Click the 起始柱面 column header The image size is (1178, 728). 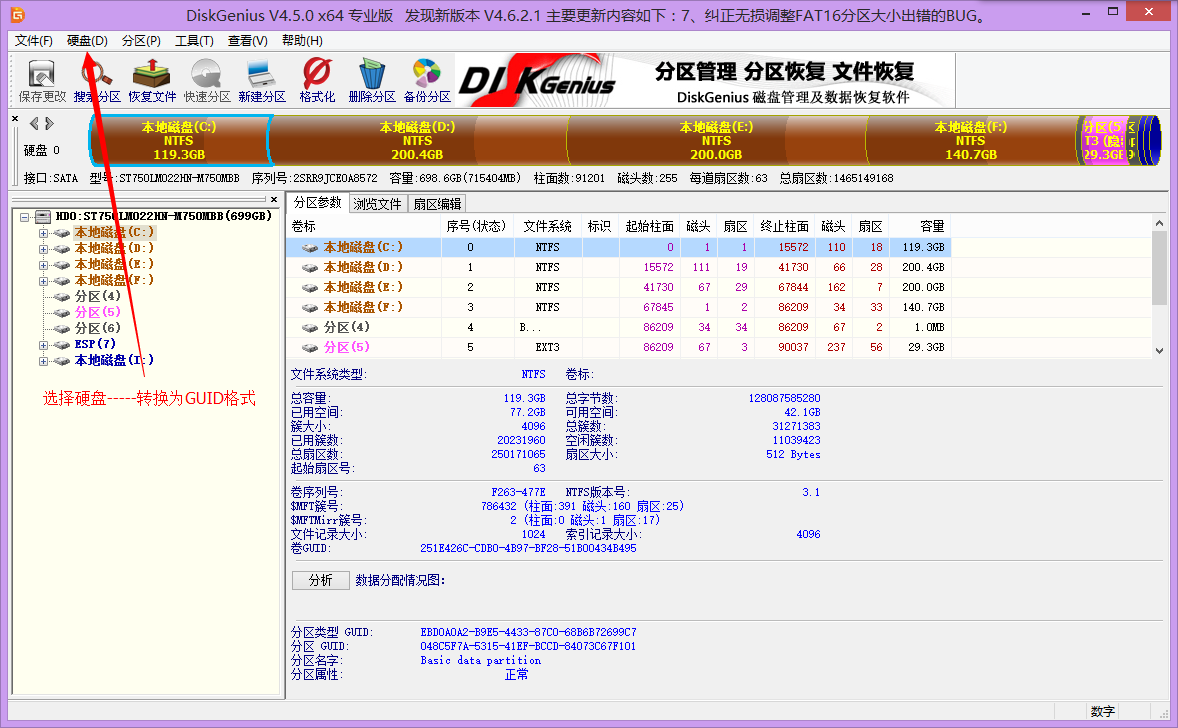click(x=650, y=226)
